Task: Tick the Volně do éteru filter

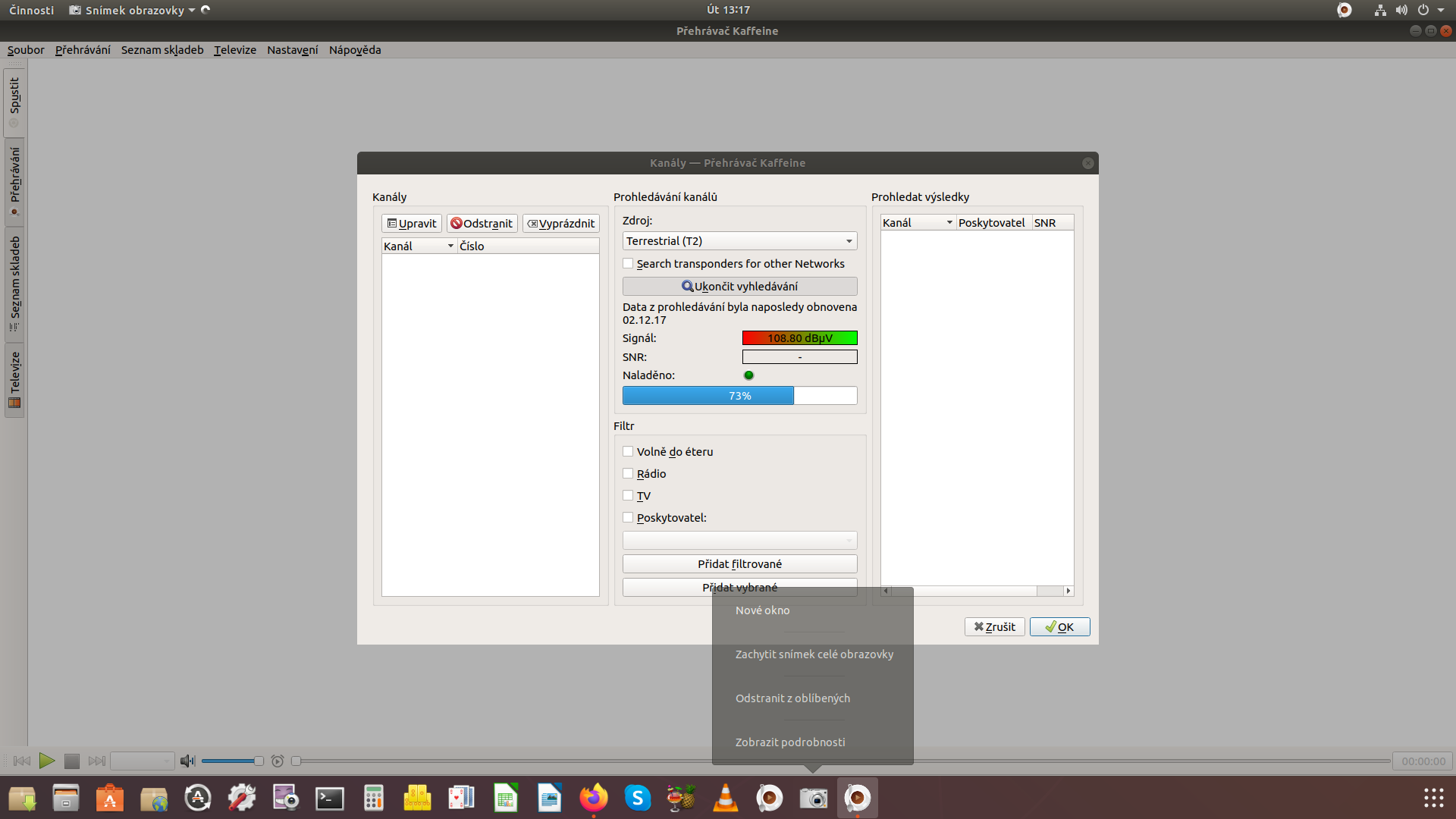Action: (628, 452)
